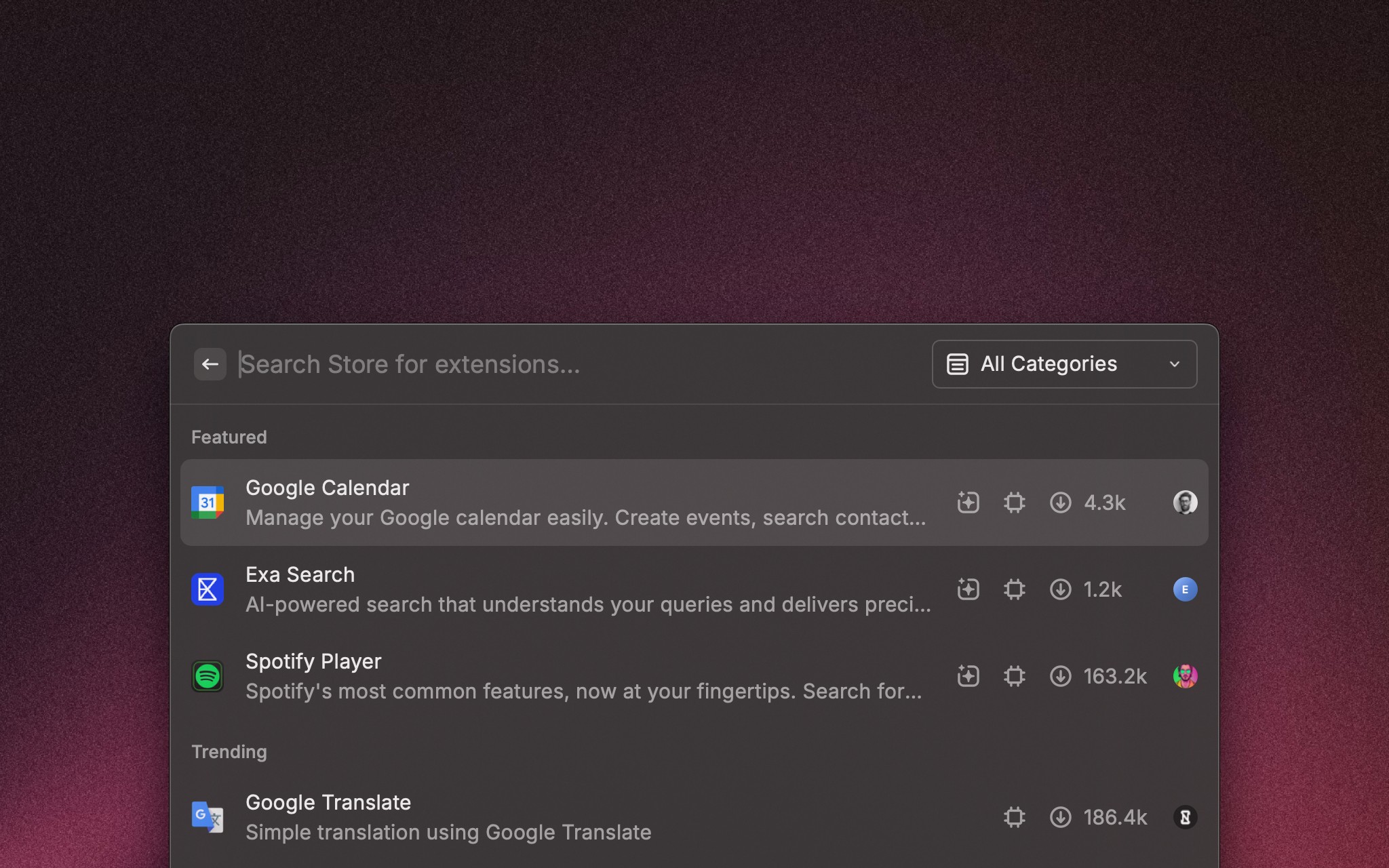
Task: Click the download icon beside 4.3k
Action: point(1060,502)
